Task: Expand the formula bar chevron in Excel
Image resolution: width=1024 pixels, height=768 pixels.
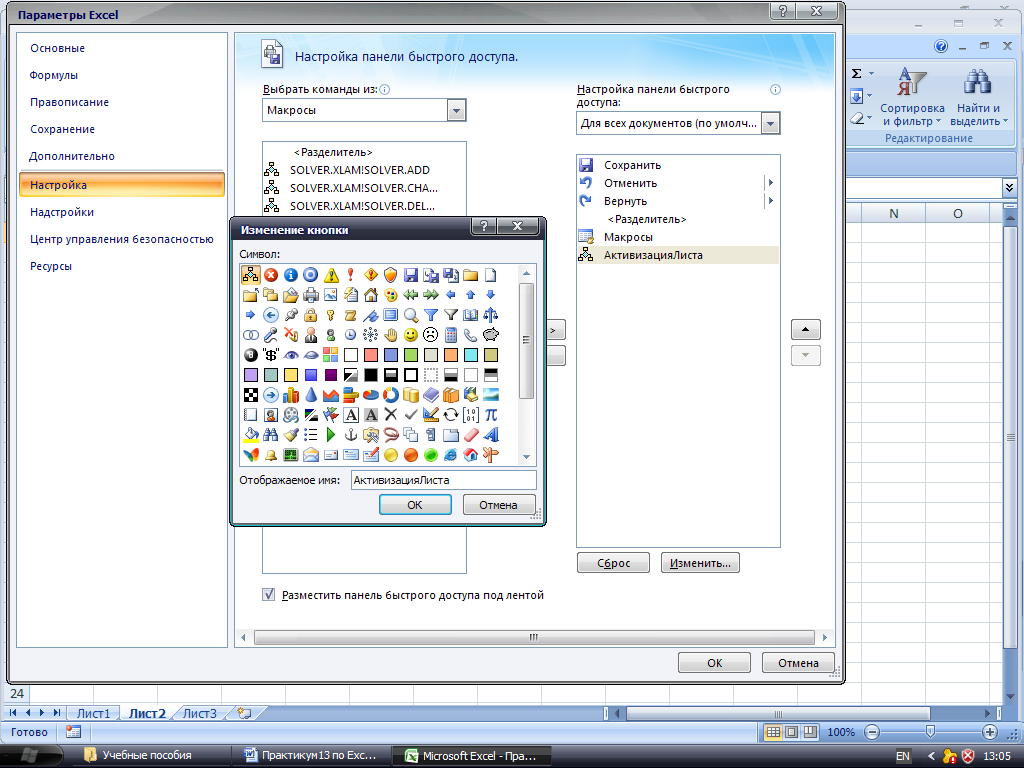Action: click(x=1010, y=188)
